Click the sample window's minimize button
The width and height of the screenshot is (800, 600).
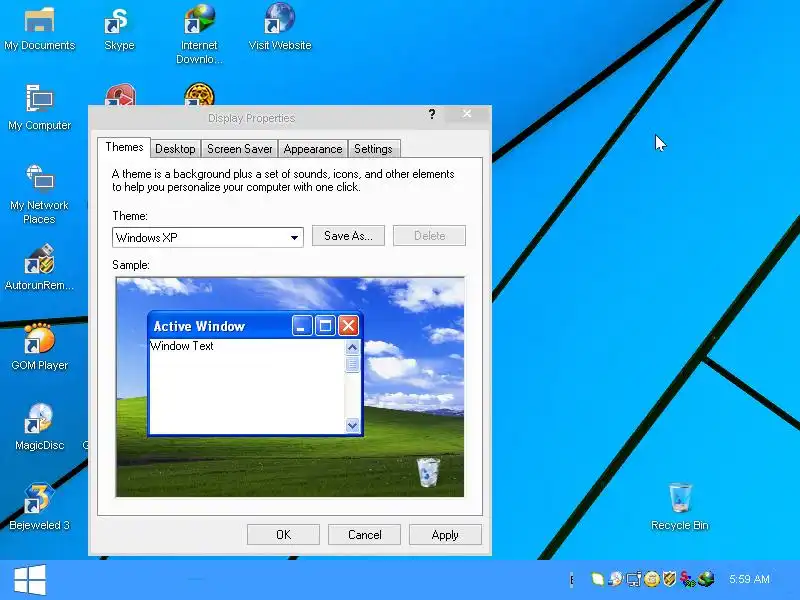tap(302, 326)
